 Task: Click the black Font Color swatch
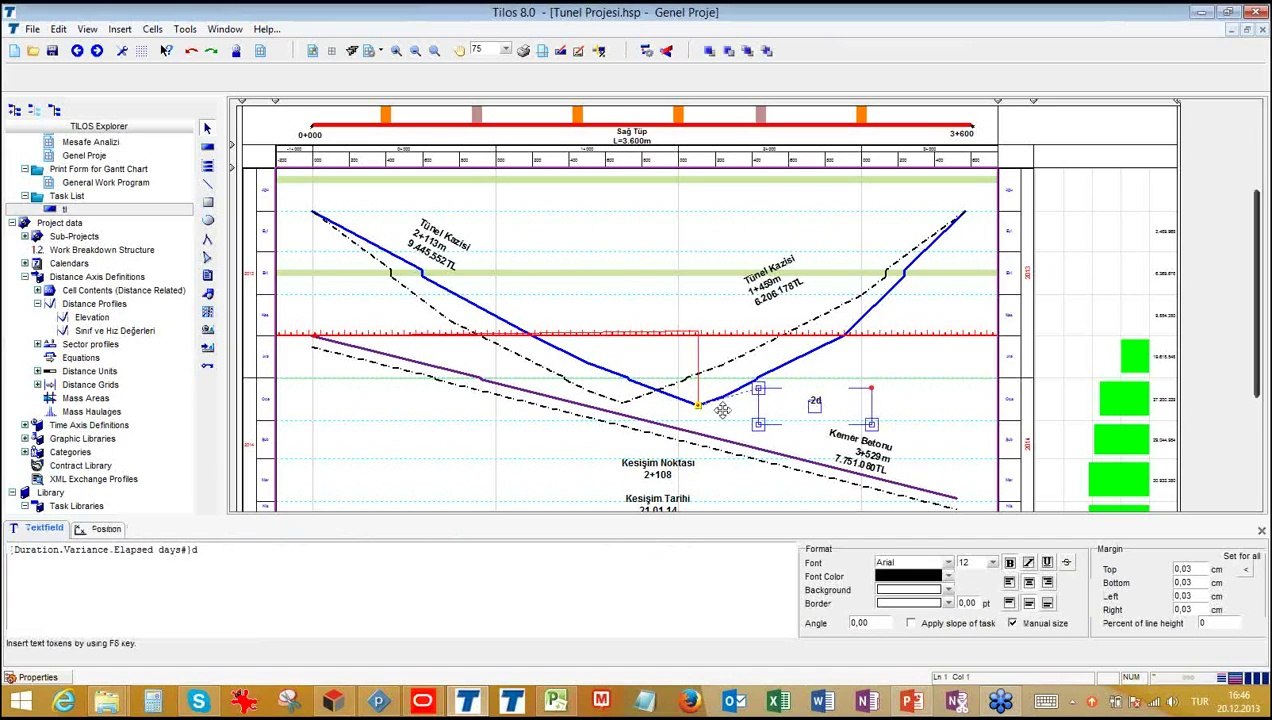[908, 577]
